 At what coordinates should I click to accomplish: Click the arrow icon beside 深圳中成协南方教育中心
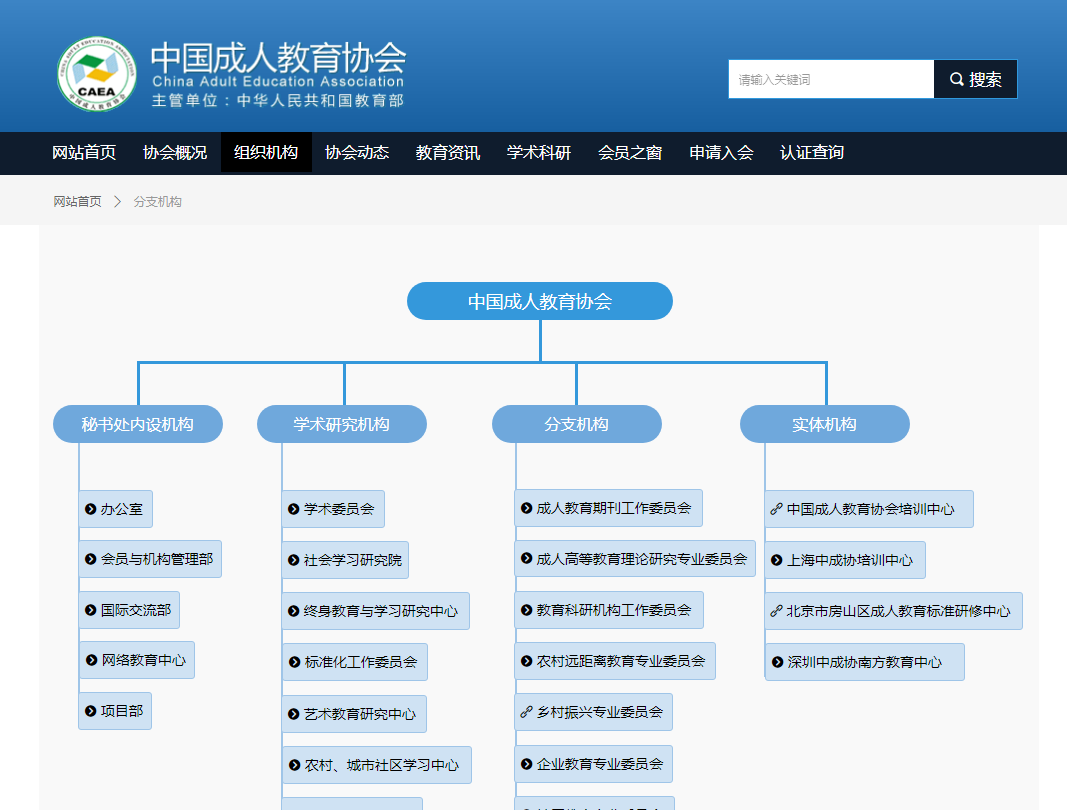(x=778, y=662)
